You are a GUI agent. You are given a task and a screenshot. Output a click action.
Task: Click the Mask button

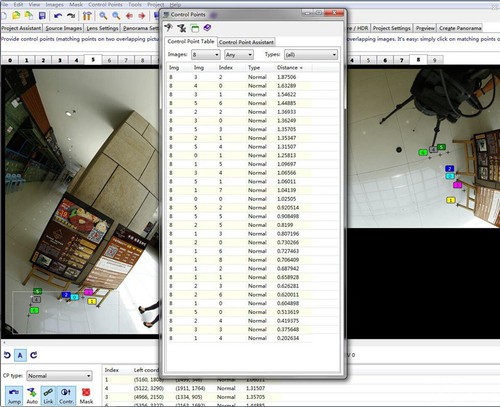pyautogui.click(x=86, y=396)
